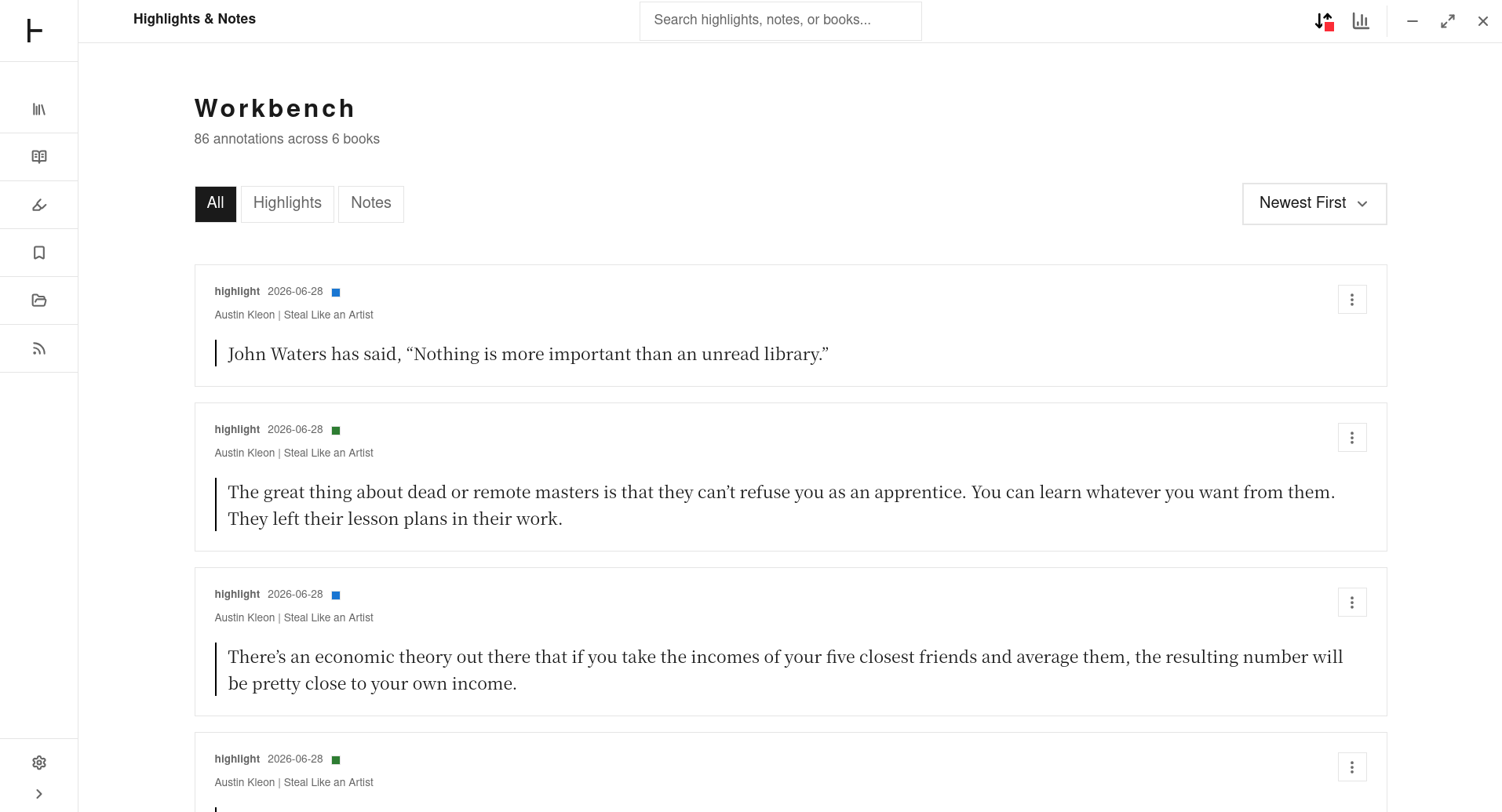The width and height of the screenshot is (1502, 812).
Task: Open the RSS feeds sidebar icon
Action: [x=38, y=348]
